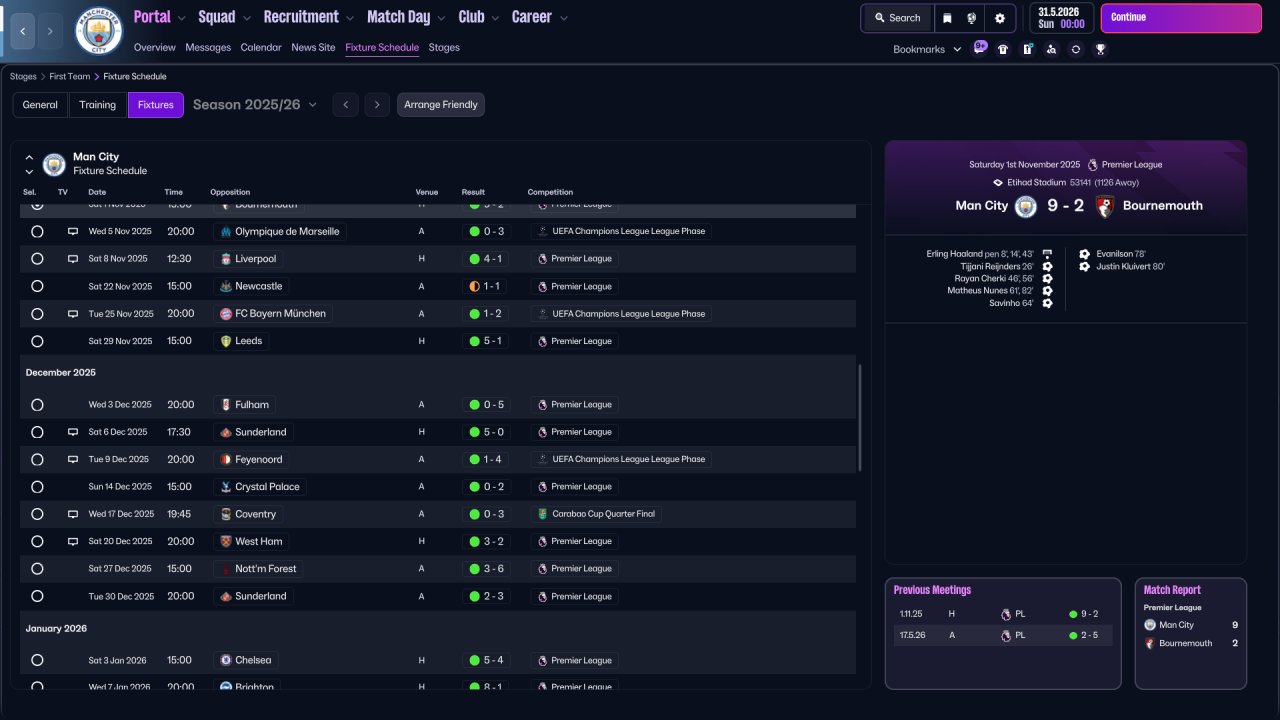Go forward with the right navigation arrow
This screenshot has width=1280, height=720.
[x=50, y=31]
